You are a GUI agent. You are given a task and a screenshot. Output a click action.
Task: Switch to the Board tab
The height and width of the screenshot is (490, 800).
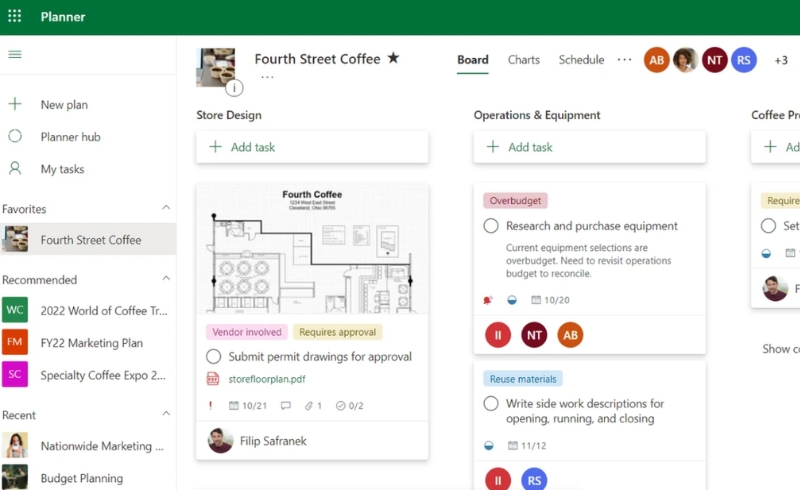tap(472, 60)
